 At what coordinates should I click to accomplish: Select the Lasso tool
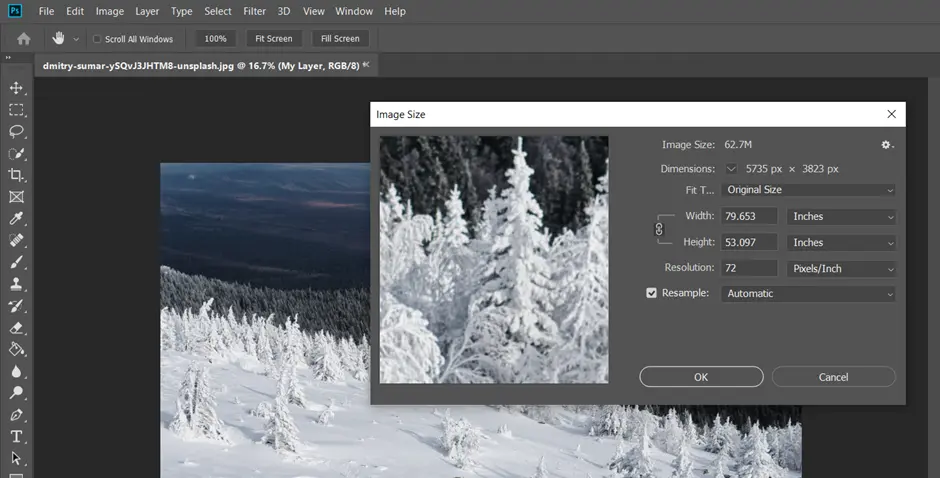click(x=16, y=131)
